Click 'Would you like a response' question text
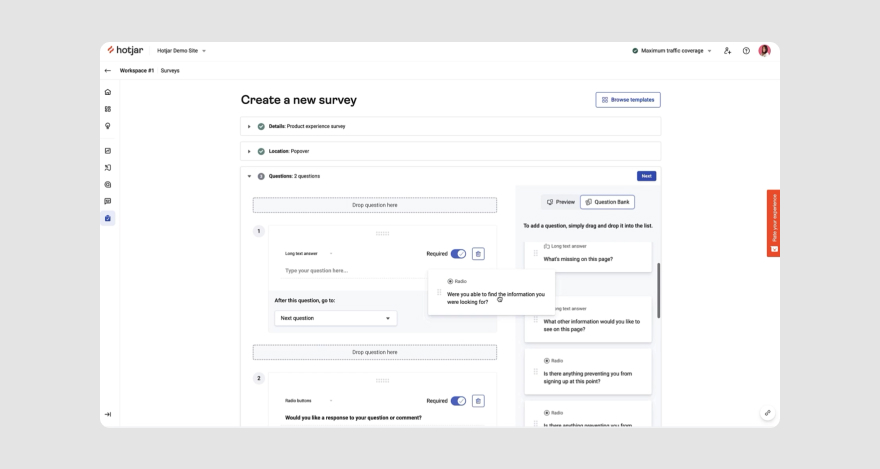The height and width of the screenshot is (469, 880). click(353, 417)
